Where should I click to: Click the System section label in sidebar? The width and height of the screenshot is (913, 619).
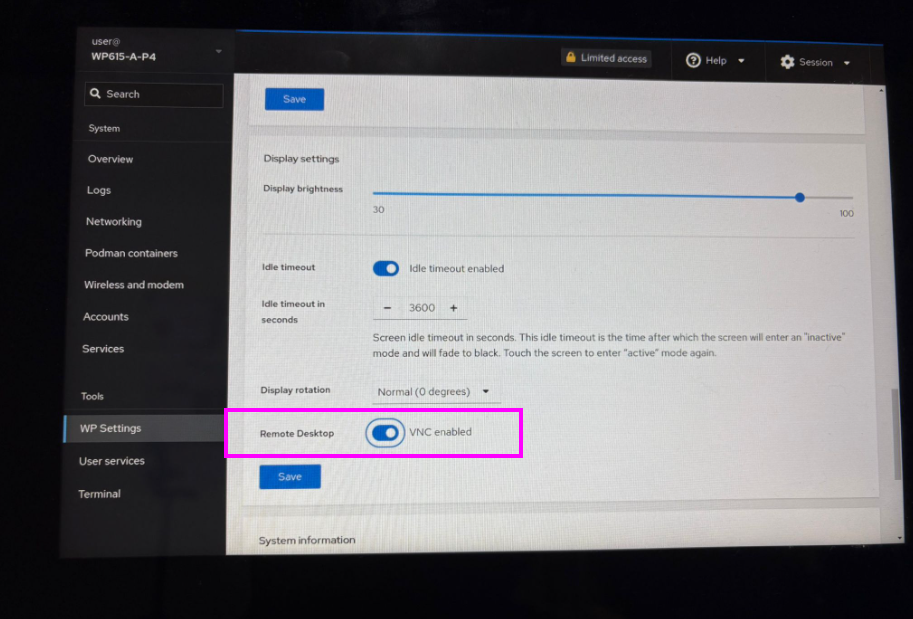point(104,128)
